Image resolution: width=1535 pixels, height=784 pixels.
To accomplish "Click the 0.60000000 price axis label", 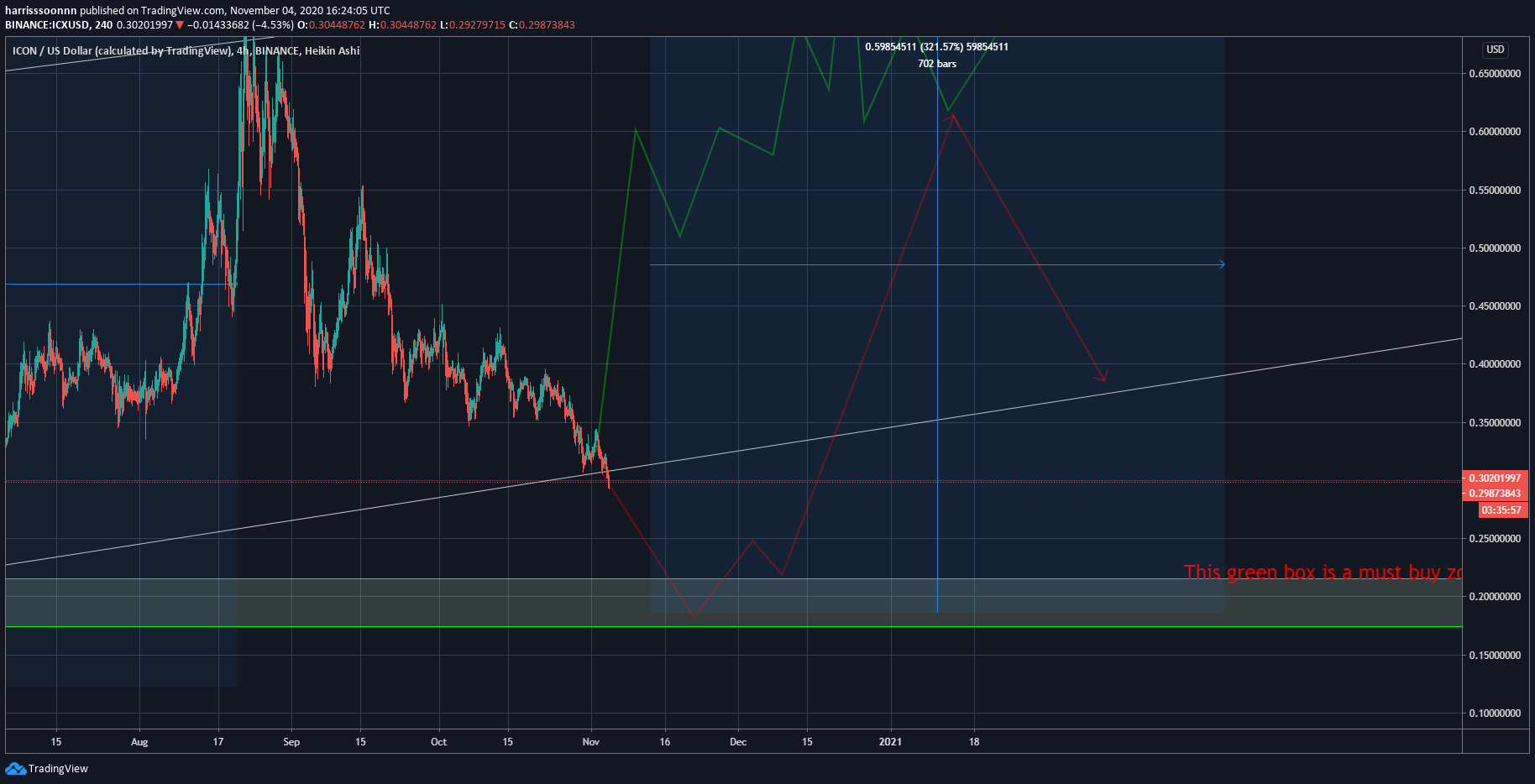I will [x=1495, y=132].
